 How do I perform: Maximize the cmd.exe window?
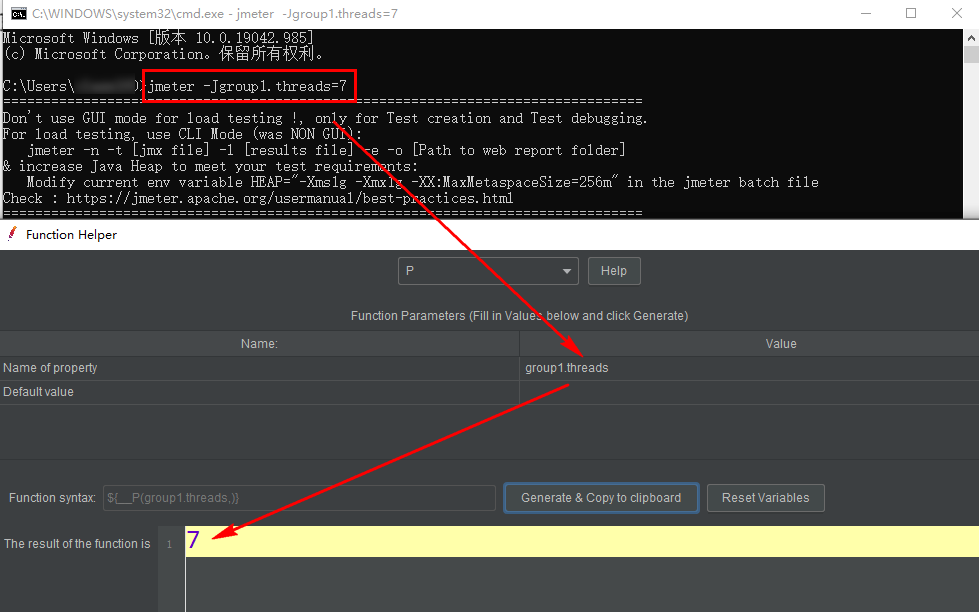[911, 13]
